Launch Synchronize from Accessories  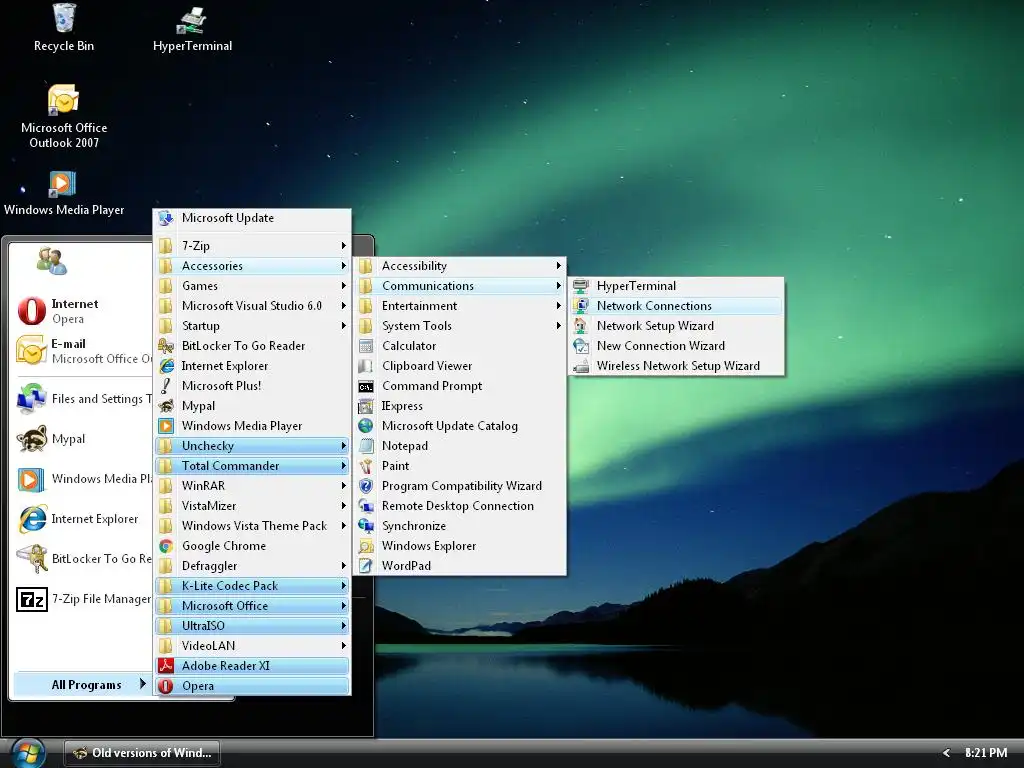point(460,526)
